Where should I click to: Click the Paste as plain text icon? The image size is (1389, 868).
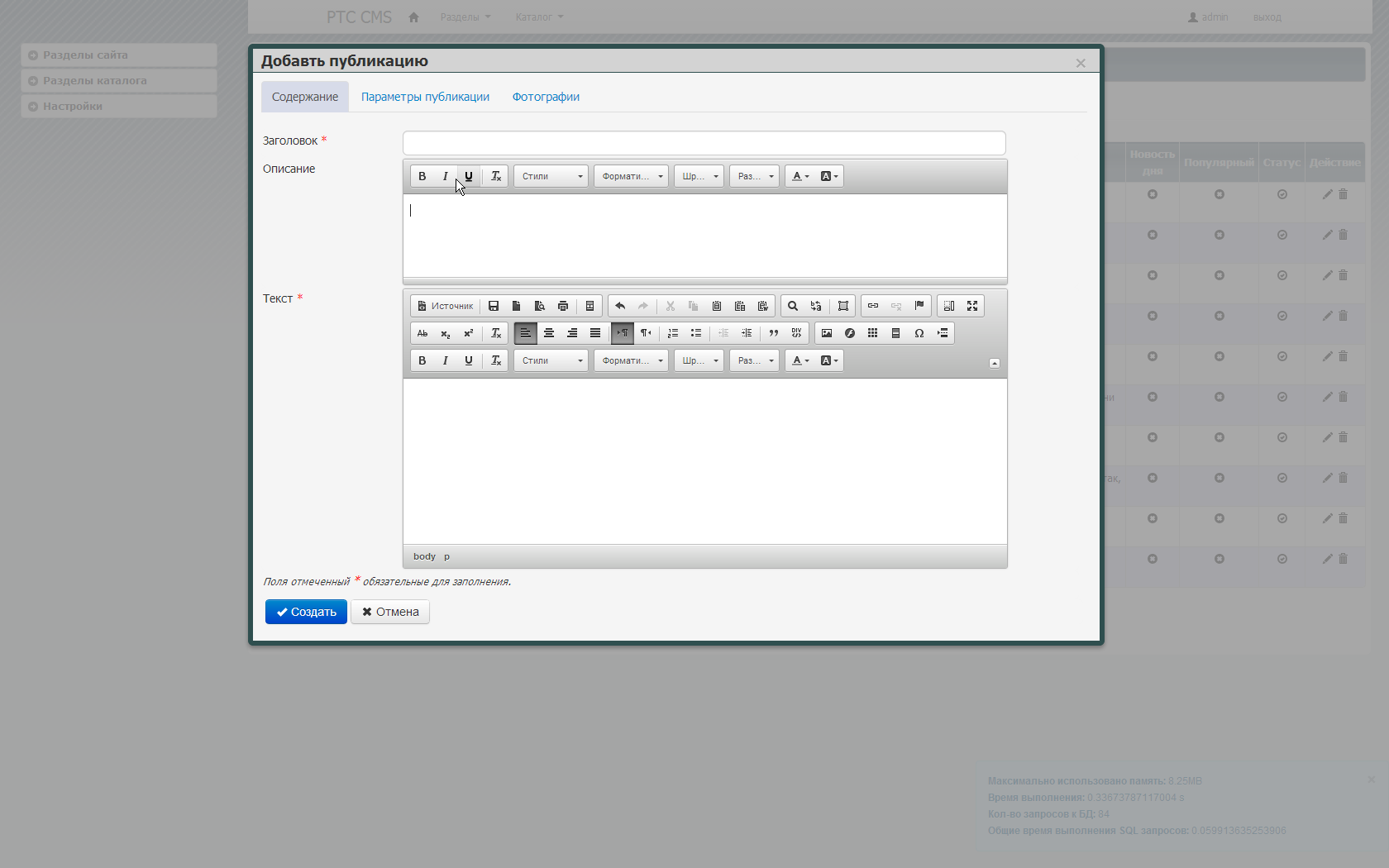coord(740,306)
